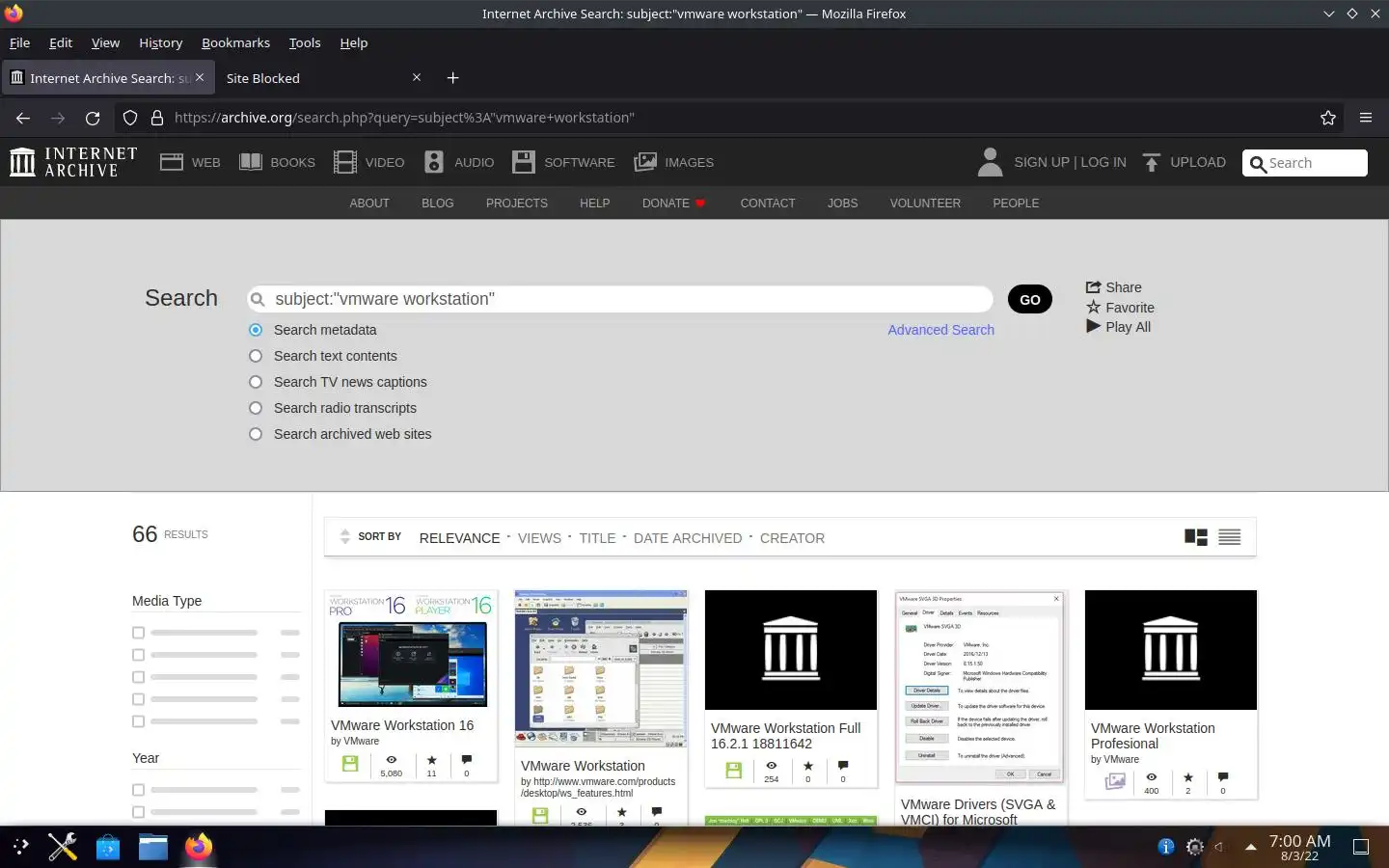The width and height of the screenshot is (1389, 868).
Task: Open the File menu
Action: (19, 42)
